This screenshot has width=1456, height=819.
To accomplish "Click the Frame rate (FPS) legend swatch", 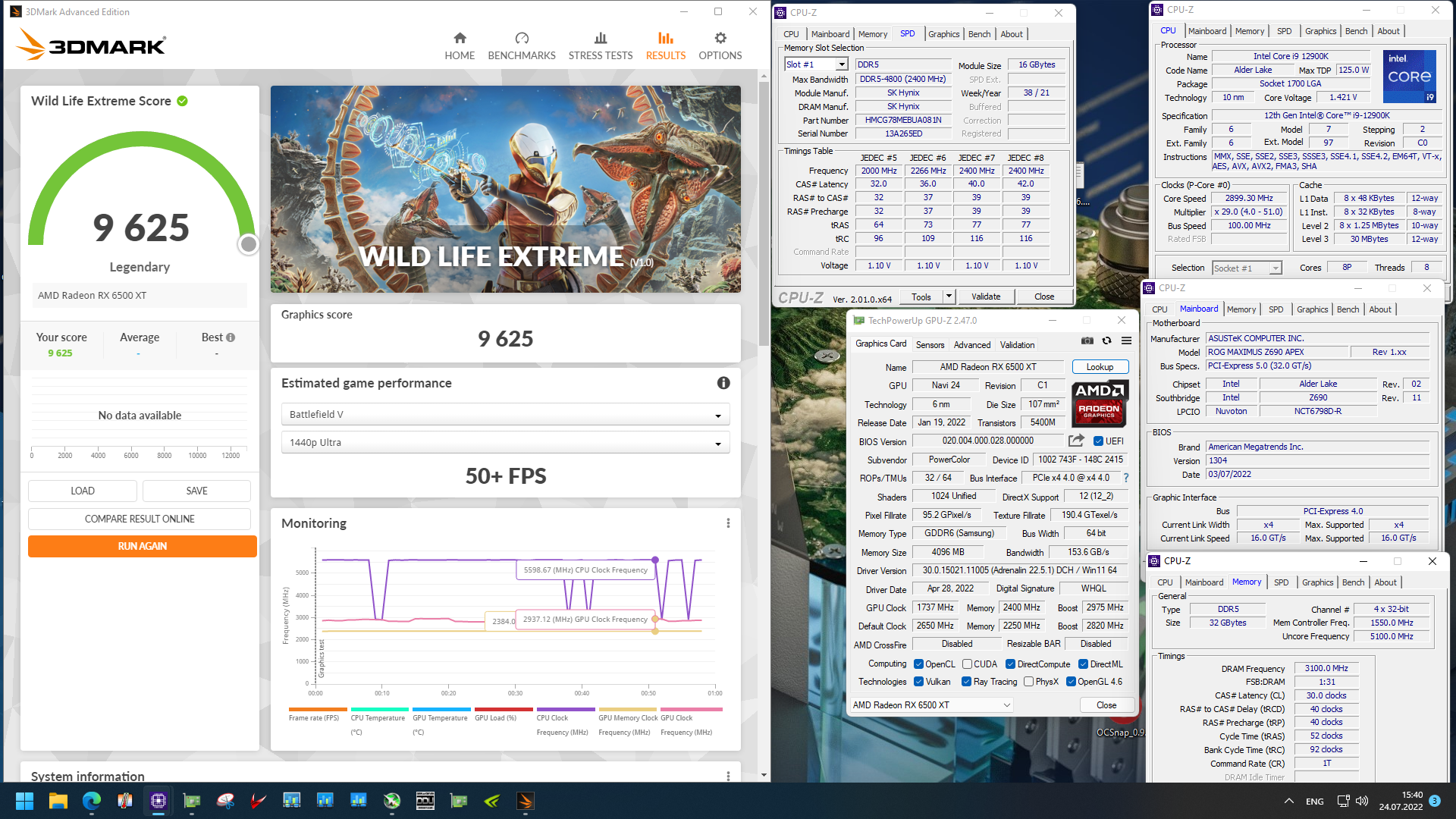I will 318,710.
